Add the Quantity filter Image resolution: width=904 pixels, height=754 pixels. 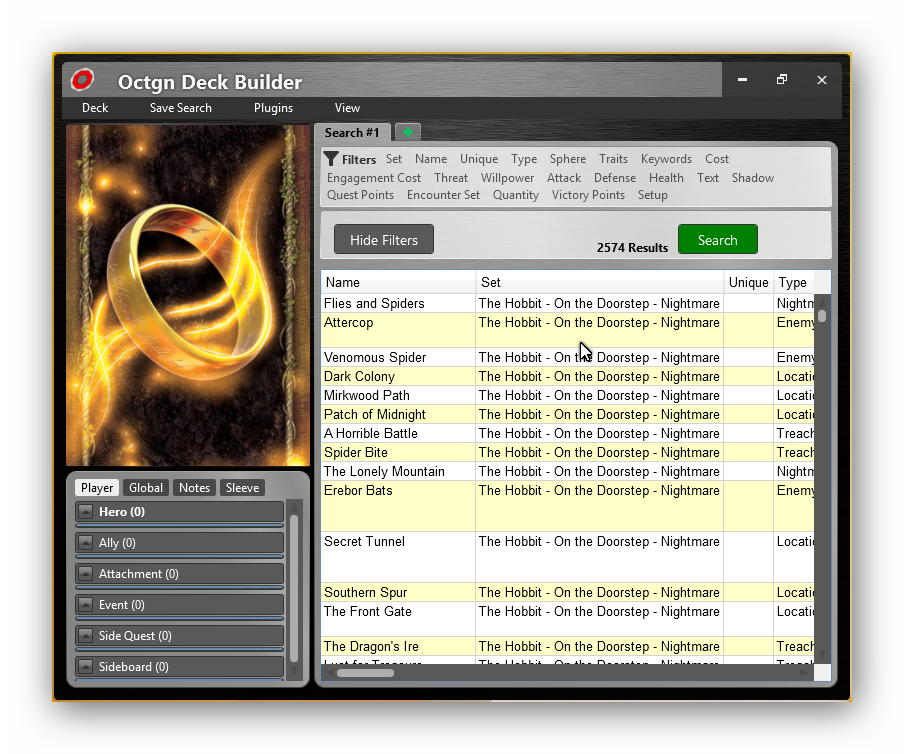pyautogui.click(x=516, y=195)
